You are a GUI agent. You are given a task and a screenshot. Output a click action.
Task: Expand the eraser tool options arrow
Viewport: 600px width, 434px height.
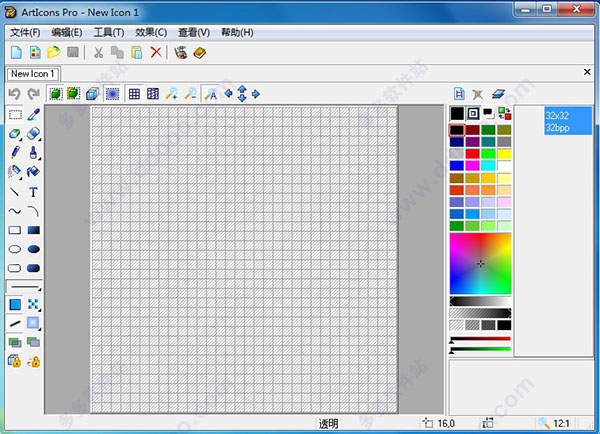tap(39, 140)
